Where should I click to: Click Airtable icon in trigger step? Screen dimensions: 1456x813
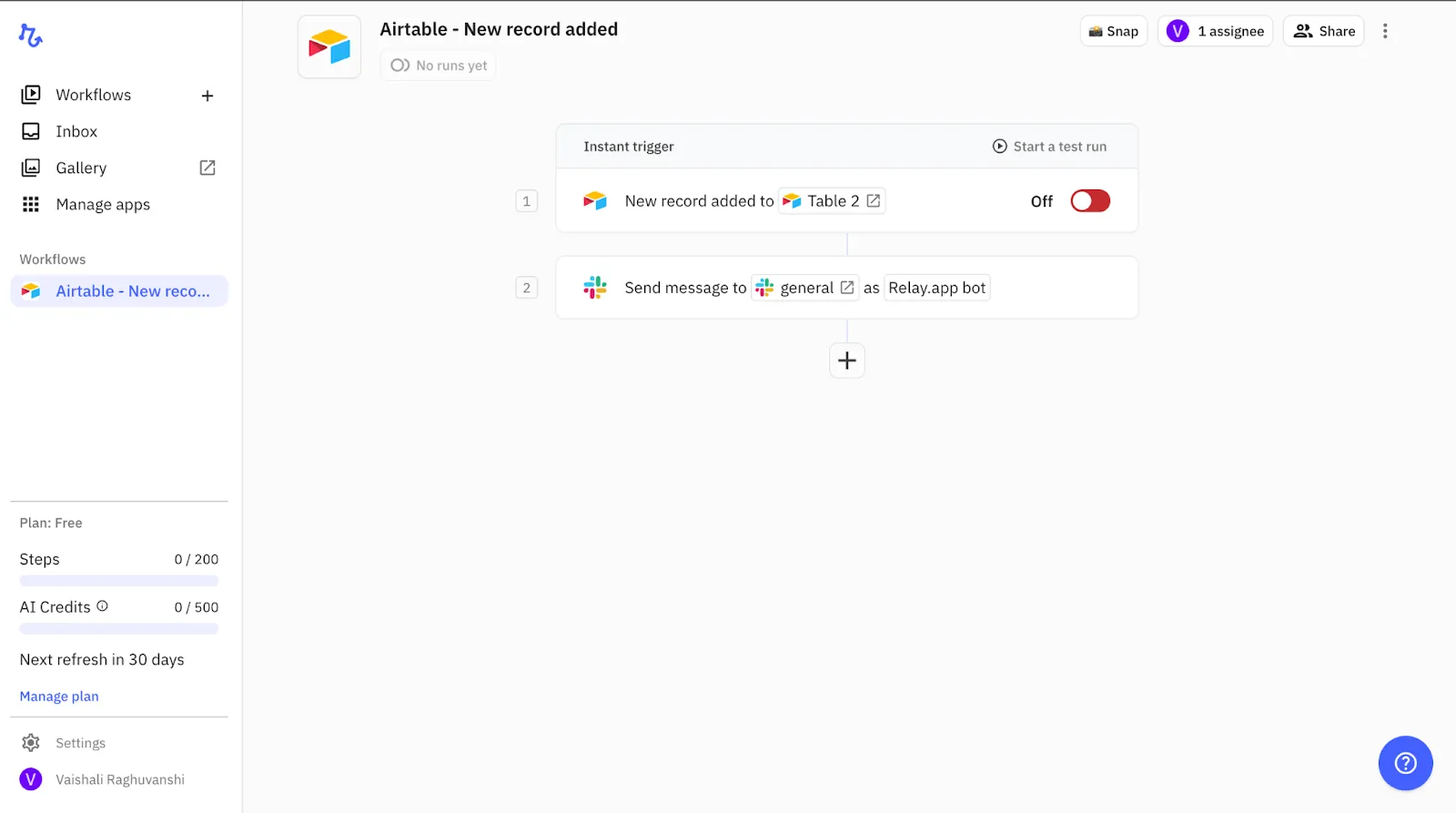(595, 201)
